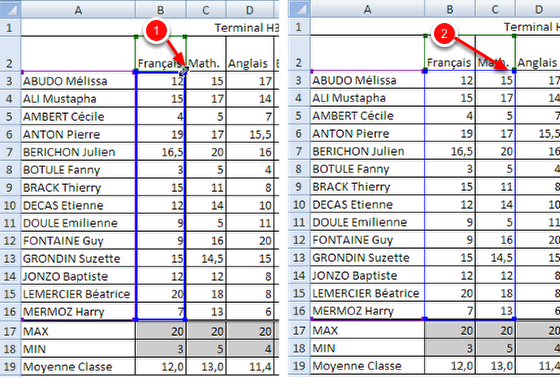Click BERICHON Julien's Math grade 20, left spreadsheet
The width and height of the screenshot is (560, 378).
206,152
